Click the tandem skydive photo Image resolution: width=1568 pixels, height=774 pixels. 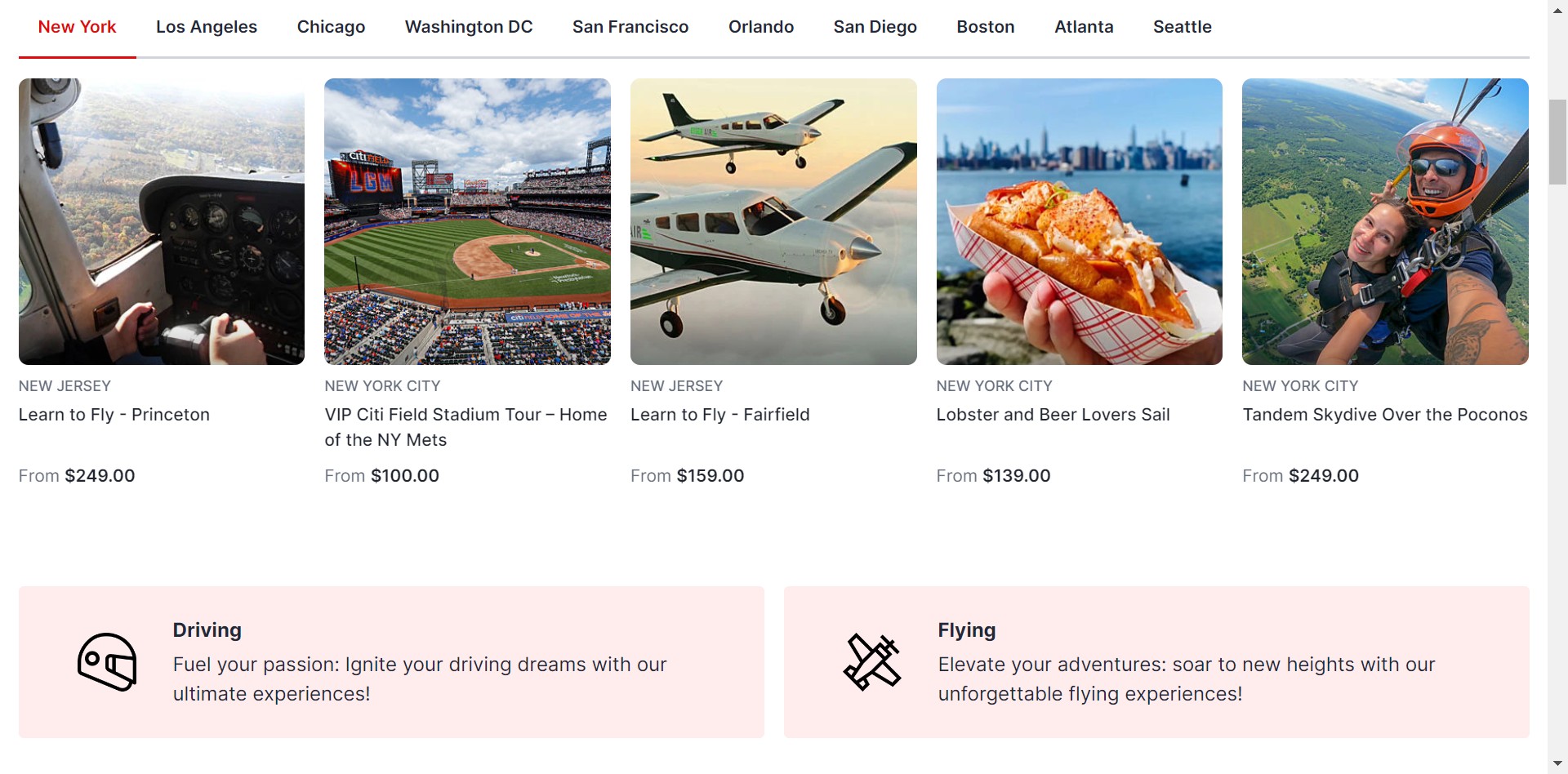pos(1385,221)
